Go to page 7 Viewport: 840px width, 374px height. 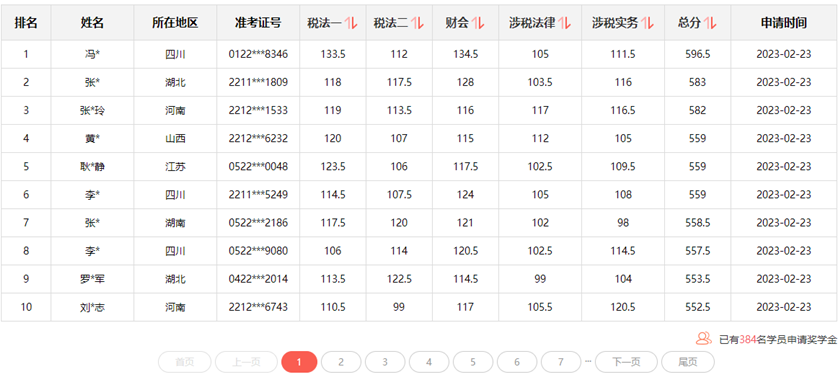[x=561, y=362]
